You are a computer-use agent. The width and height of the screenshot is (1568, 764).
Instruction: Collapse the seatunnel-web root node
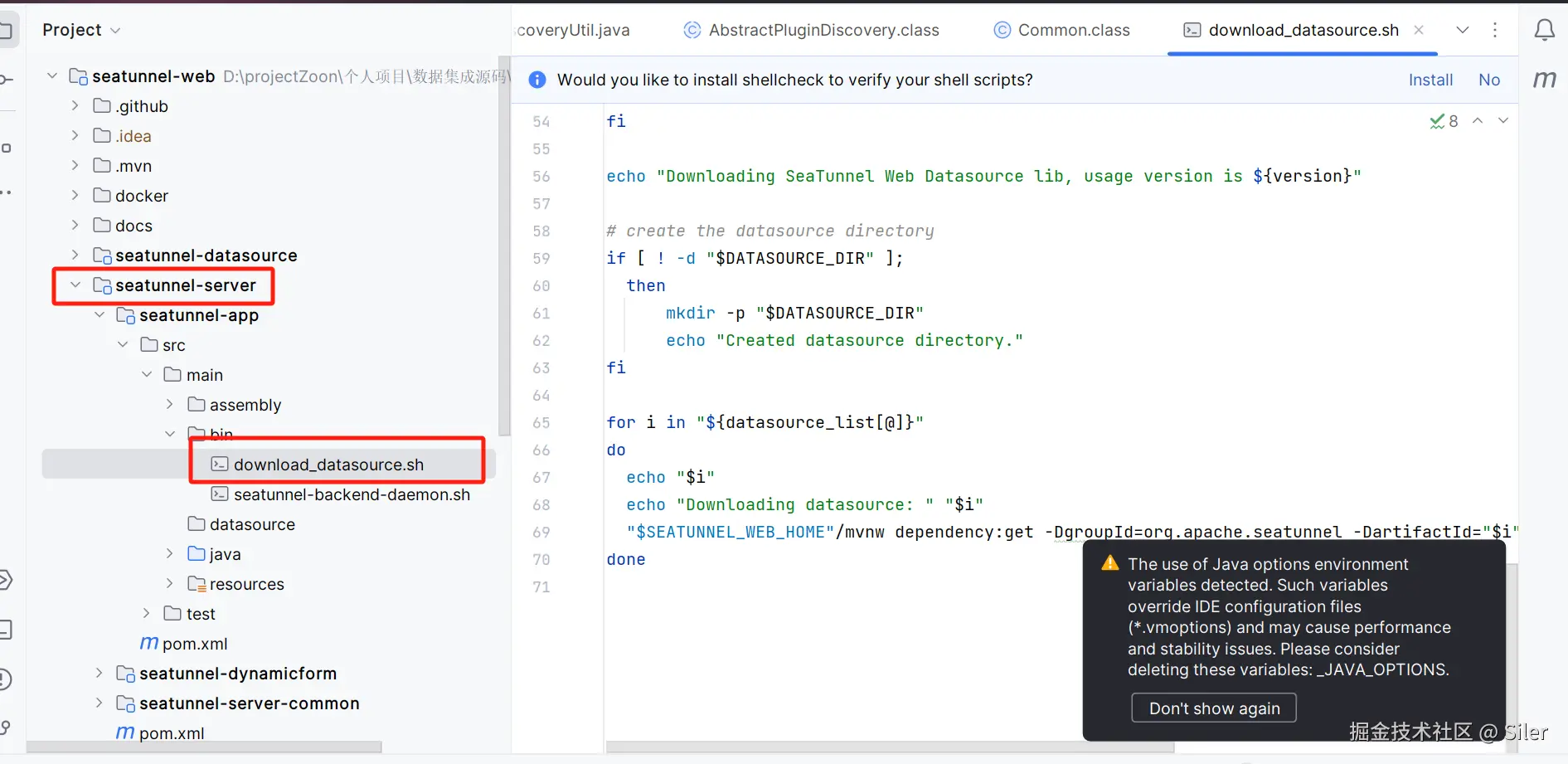point(51,76)
